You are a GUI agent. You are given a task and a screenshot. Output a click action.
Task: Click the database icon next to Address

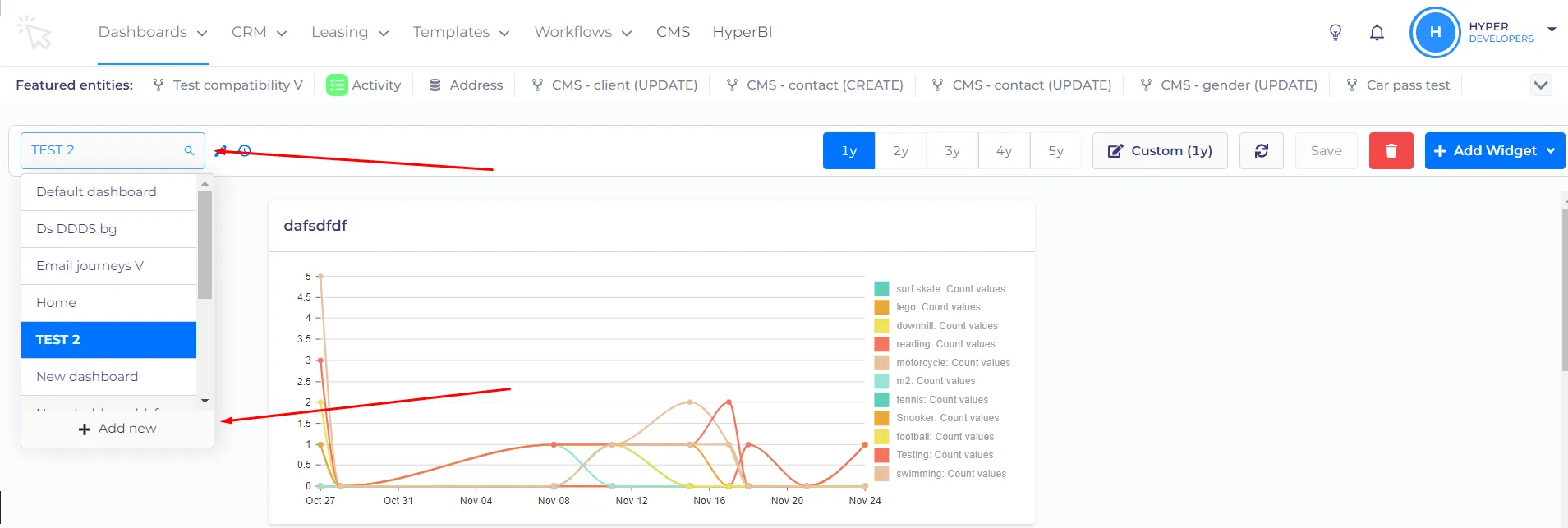pos(435,85)
